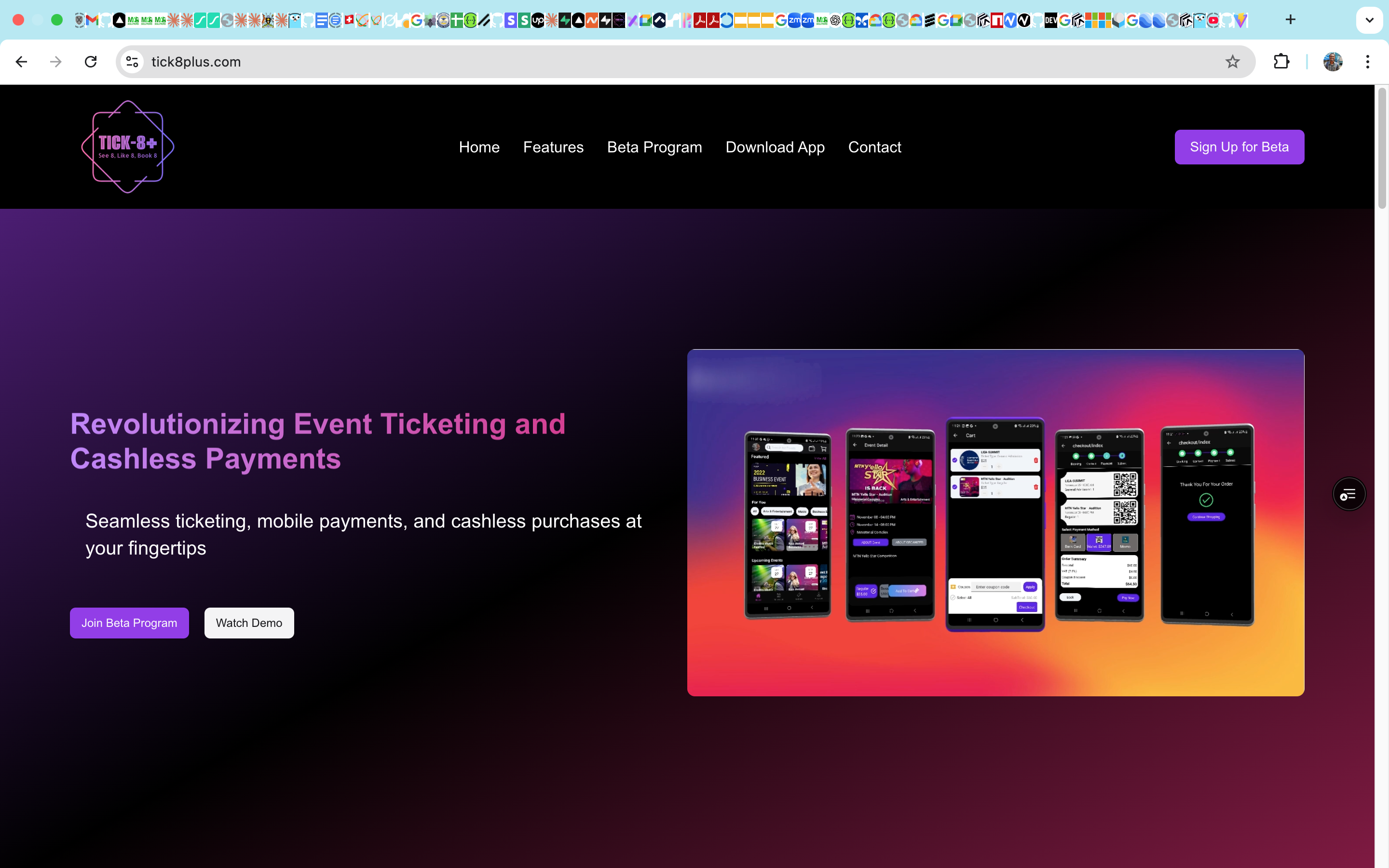
Task: Click the floating round widget icon
Action: pyautogui.click(x=1348, y=494)
